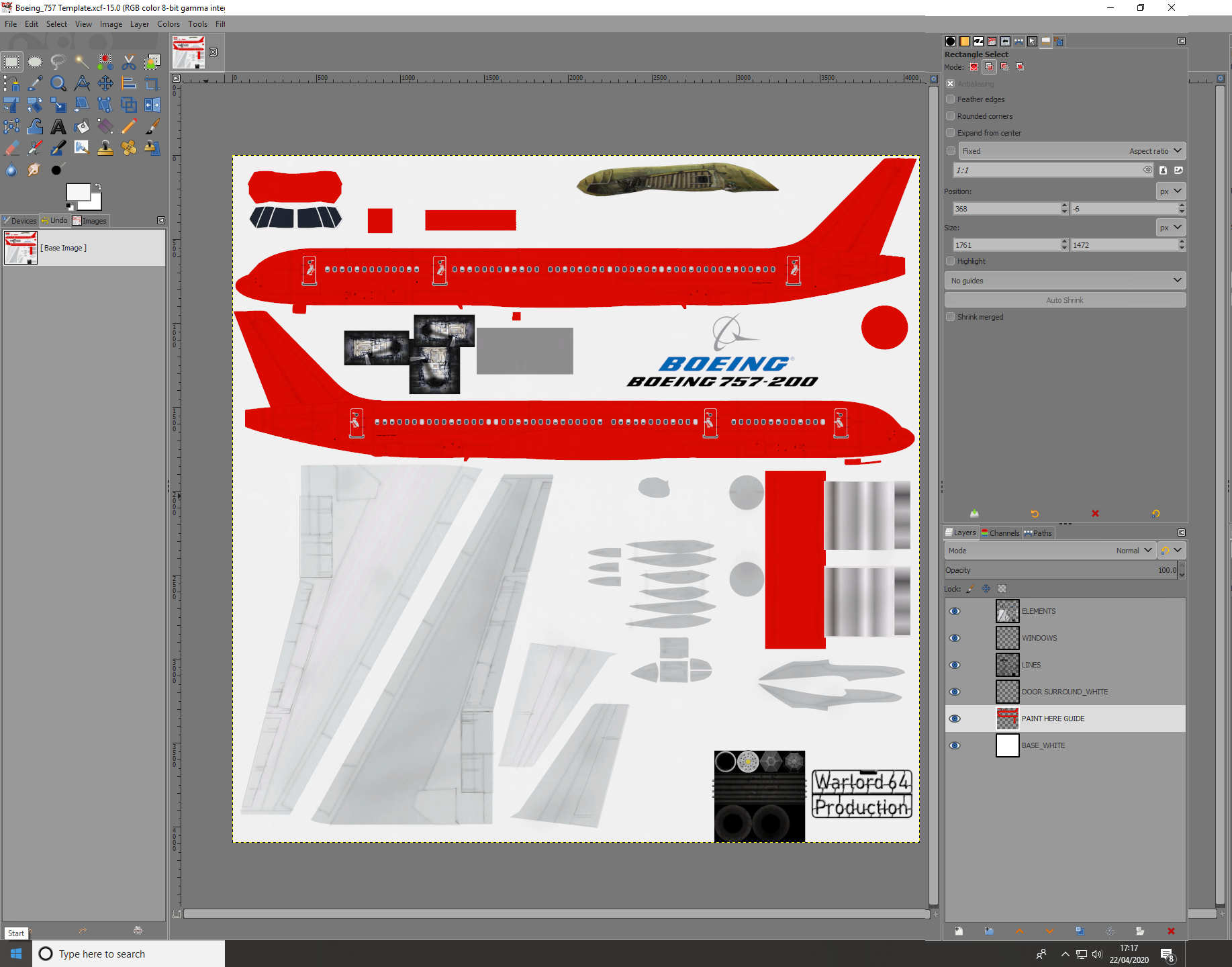The image size is (1232, 967).
Task: Expand the No guides dropdown
Action: tap(1065, 281)
